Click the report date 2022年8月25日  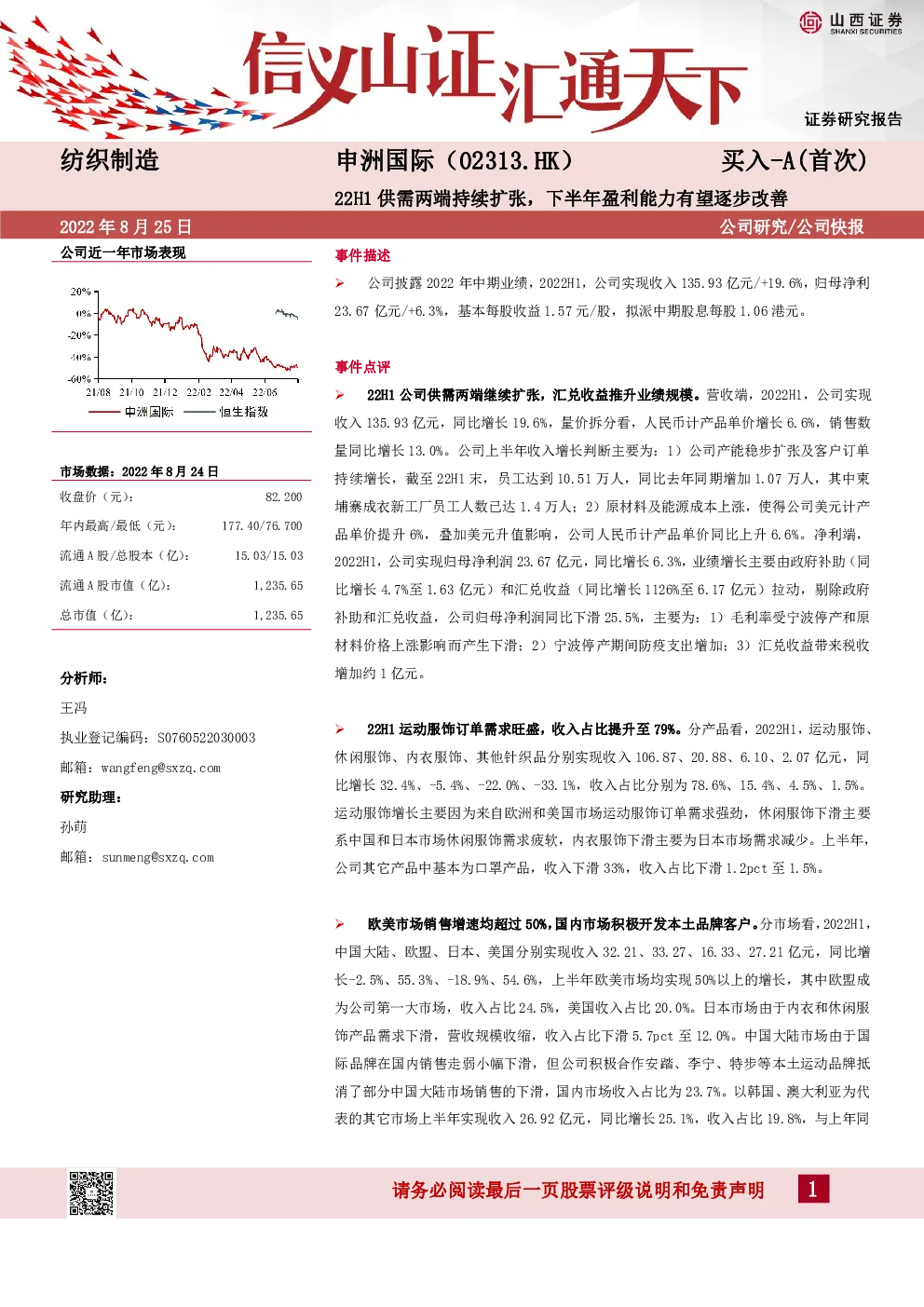coord(126,226)
